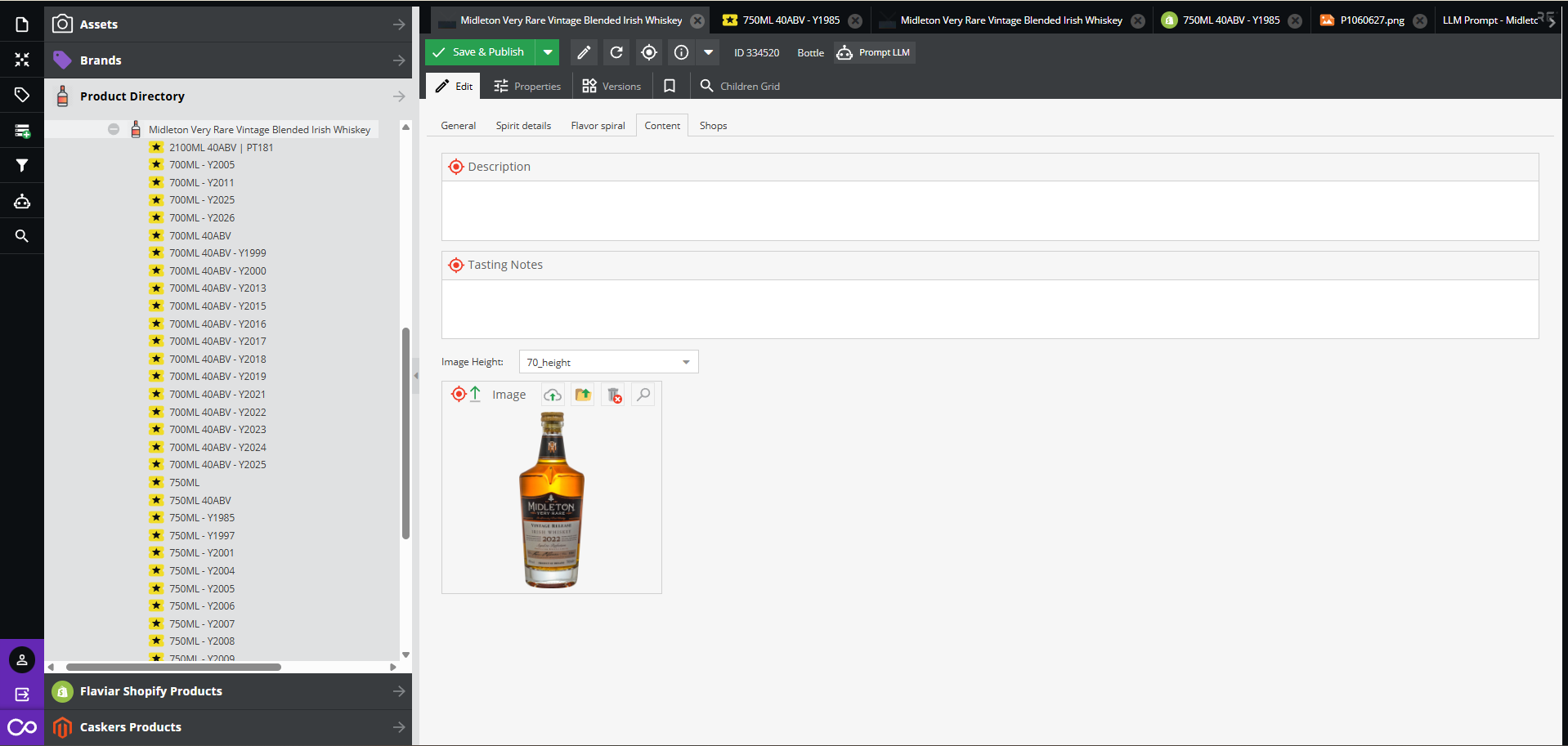Viewport: 1568px width, 746px height.
Task: Open the user profile icon
Action: click(22, 660)
